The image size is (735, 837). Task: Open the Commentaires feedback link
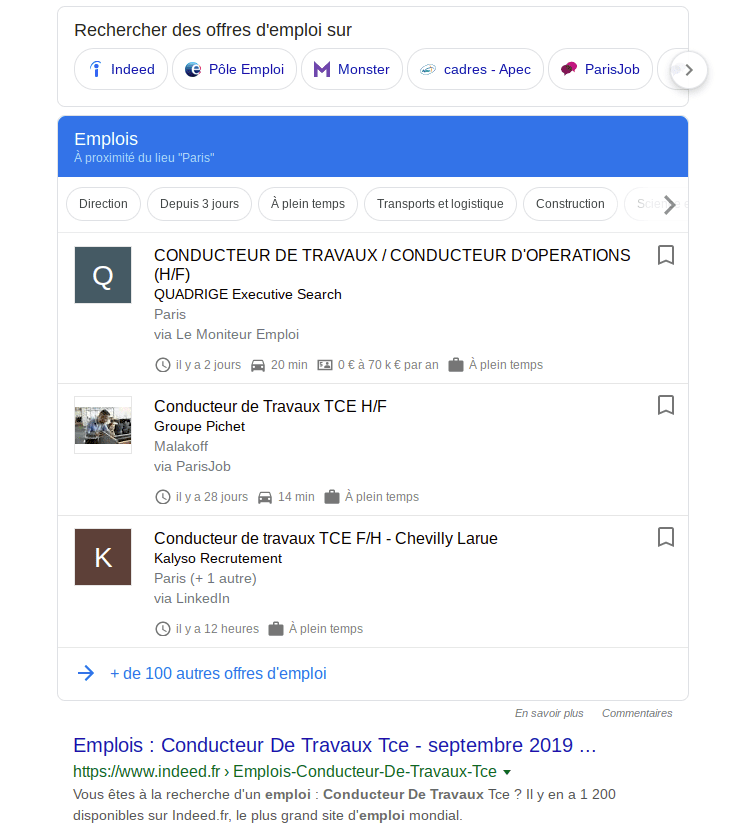(x=637, y=713)
